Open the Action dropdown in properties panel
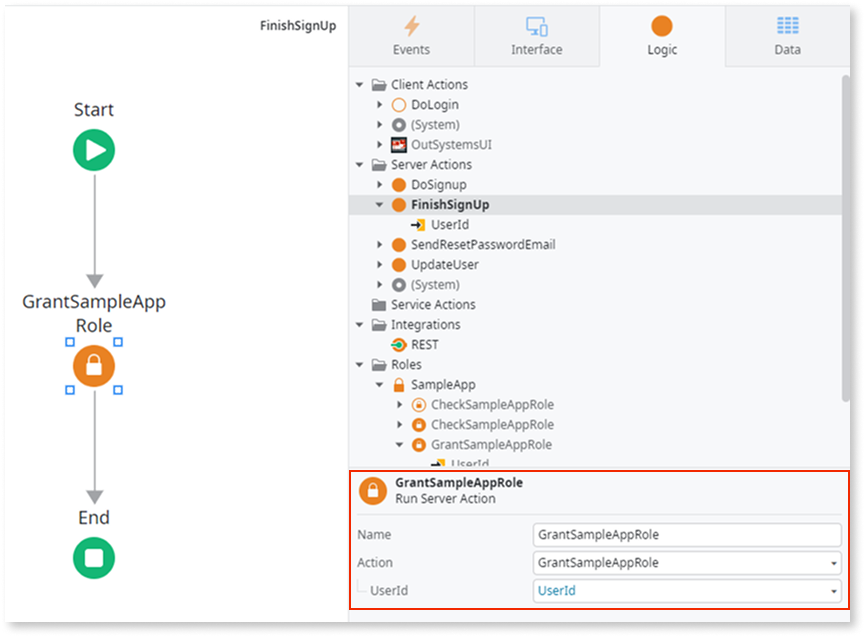Screen dimensions: 865x637 (835, 562)
